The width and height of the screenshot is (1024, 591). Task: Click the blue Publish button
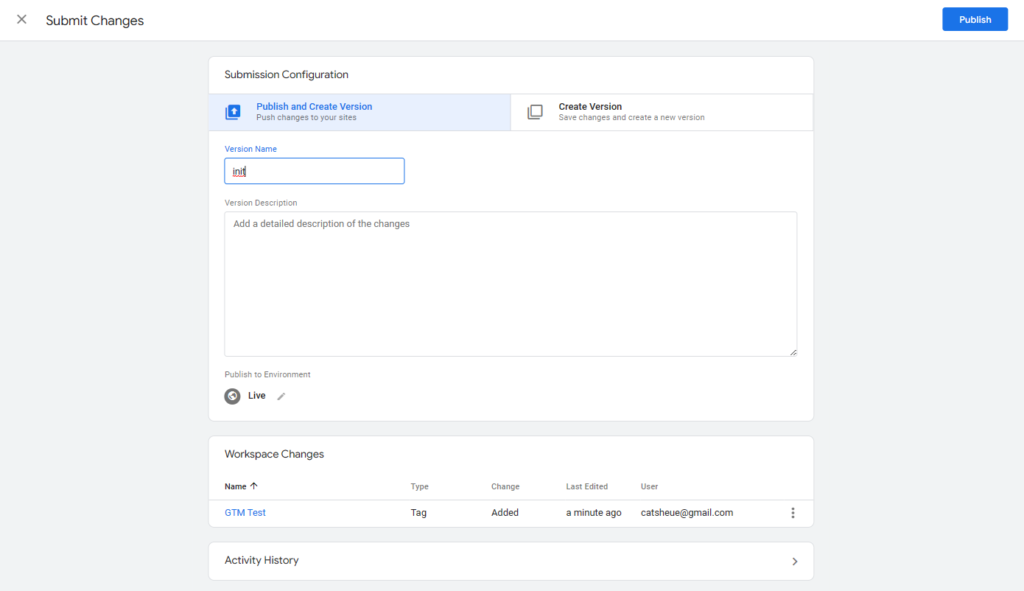pyautogui.click(x=974, y=20)
